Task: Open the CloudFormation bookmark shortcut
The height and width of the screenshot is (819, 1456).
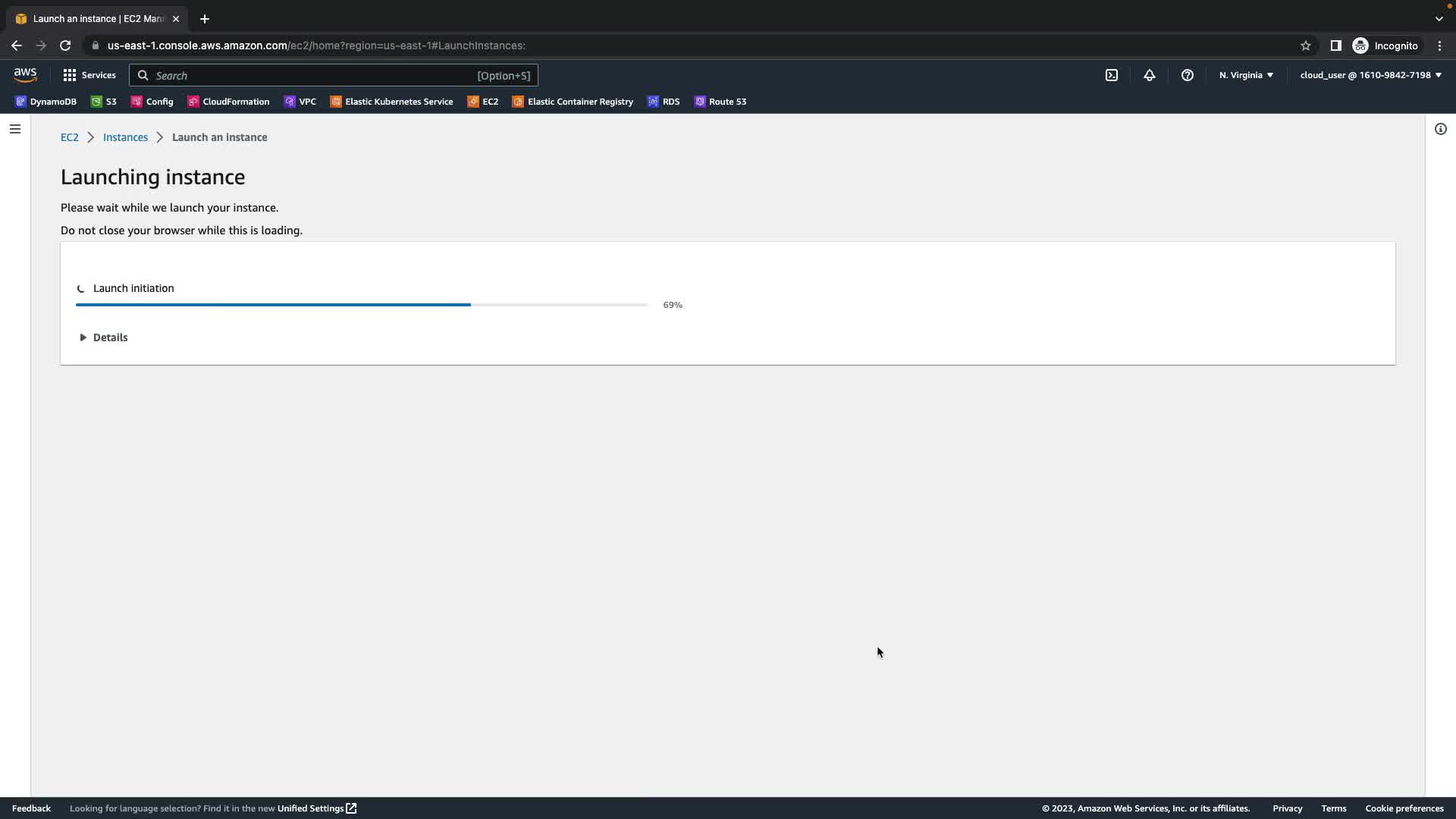Action: pos(228,102)
